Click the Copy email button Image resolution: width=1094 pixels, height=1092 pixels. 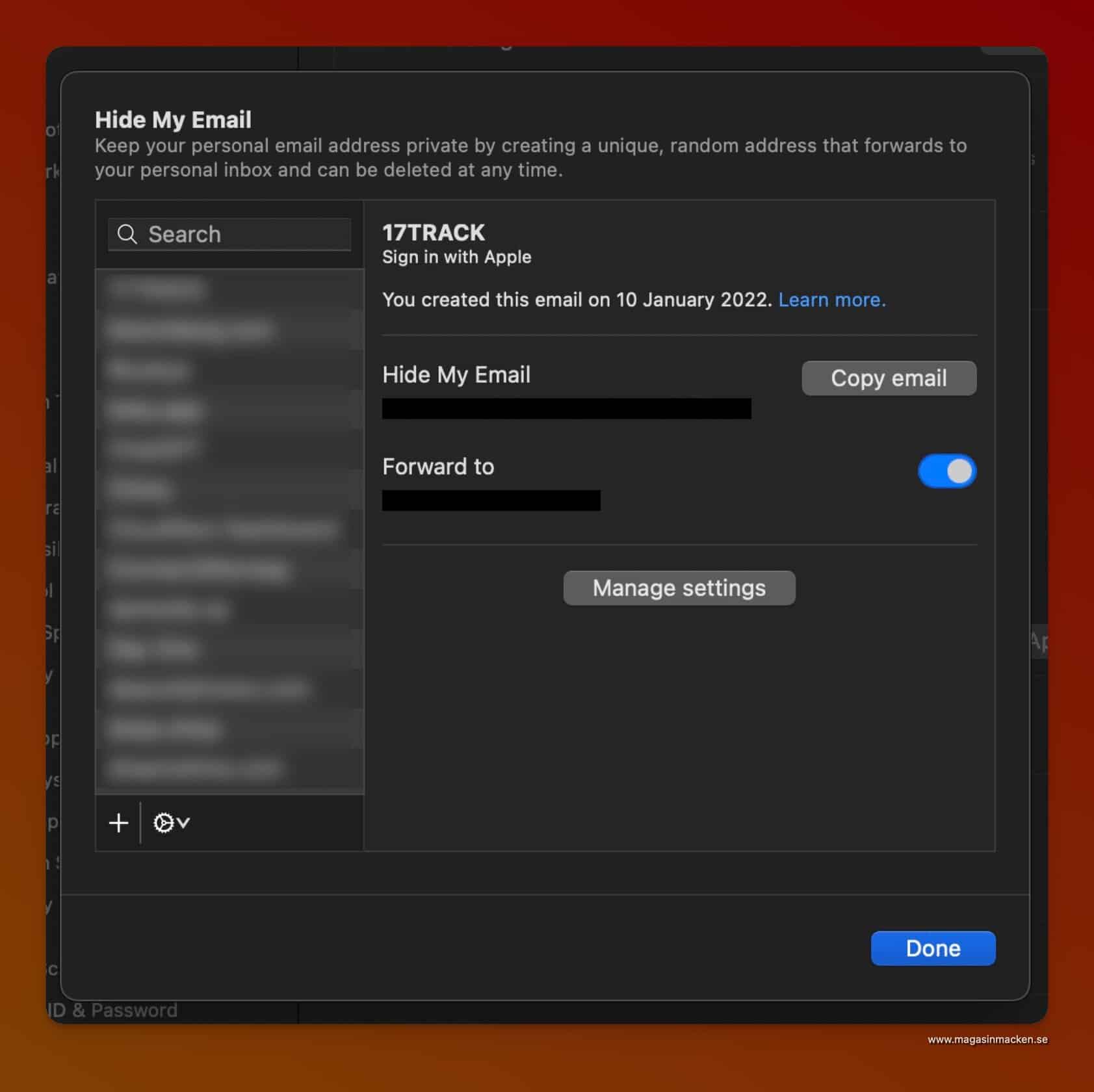coord(889,378)
